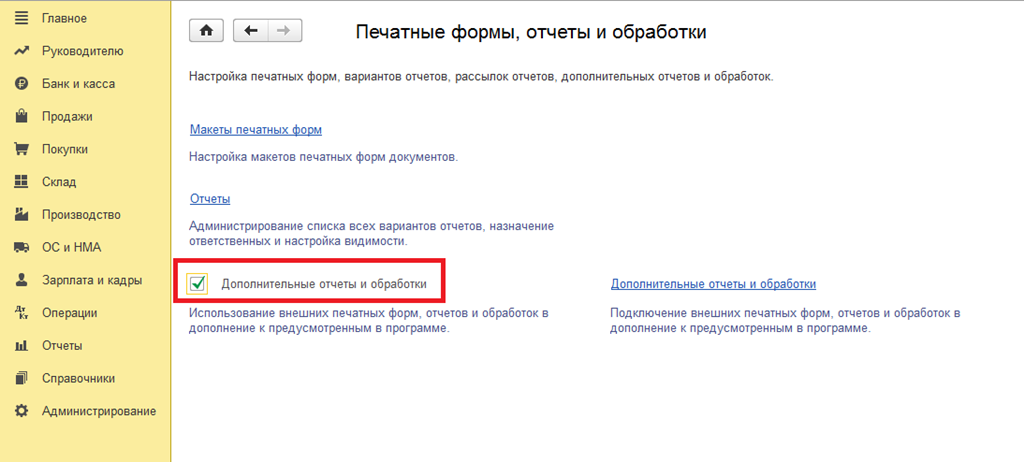Navigate back with the left arrow

tap(251, 31)
